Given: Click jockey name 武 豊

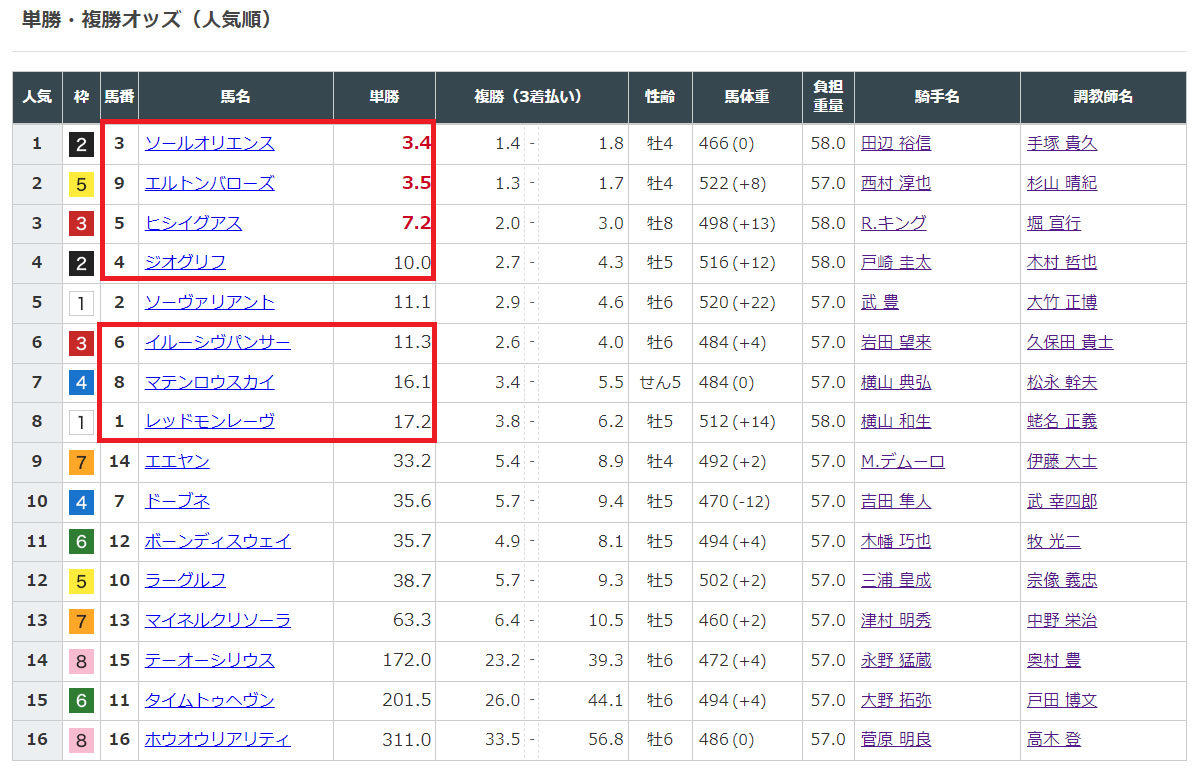Looking at the screenshot, I should click(x=879, y=302).
